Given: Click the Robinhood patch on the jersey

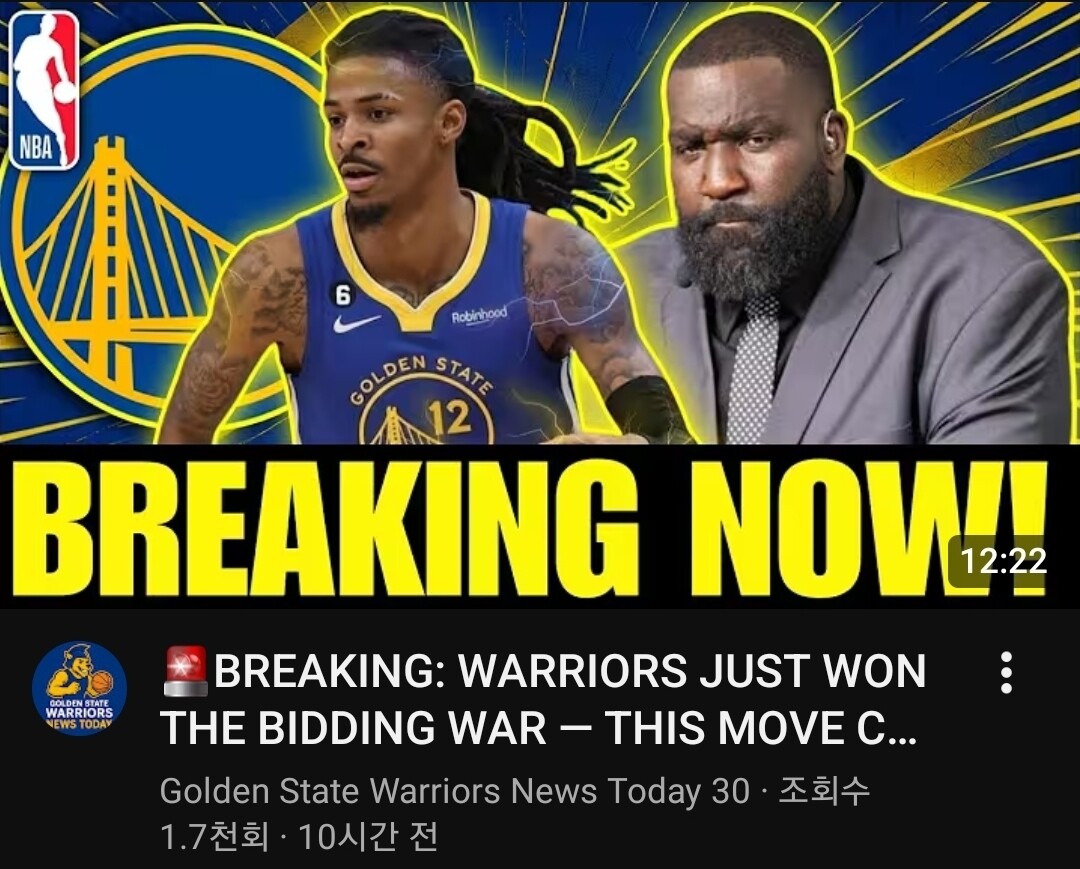Looking at the screenshot, I should [x=479, y=315].
